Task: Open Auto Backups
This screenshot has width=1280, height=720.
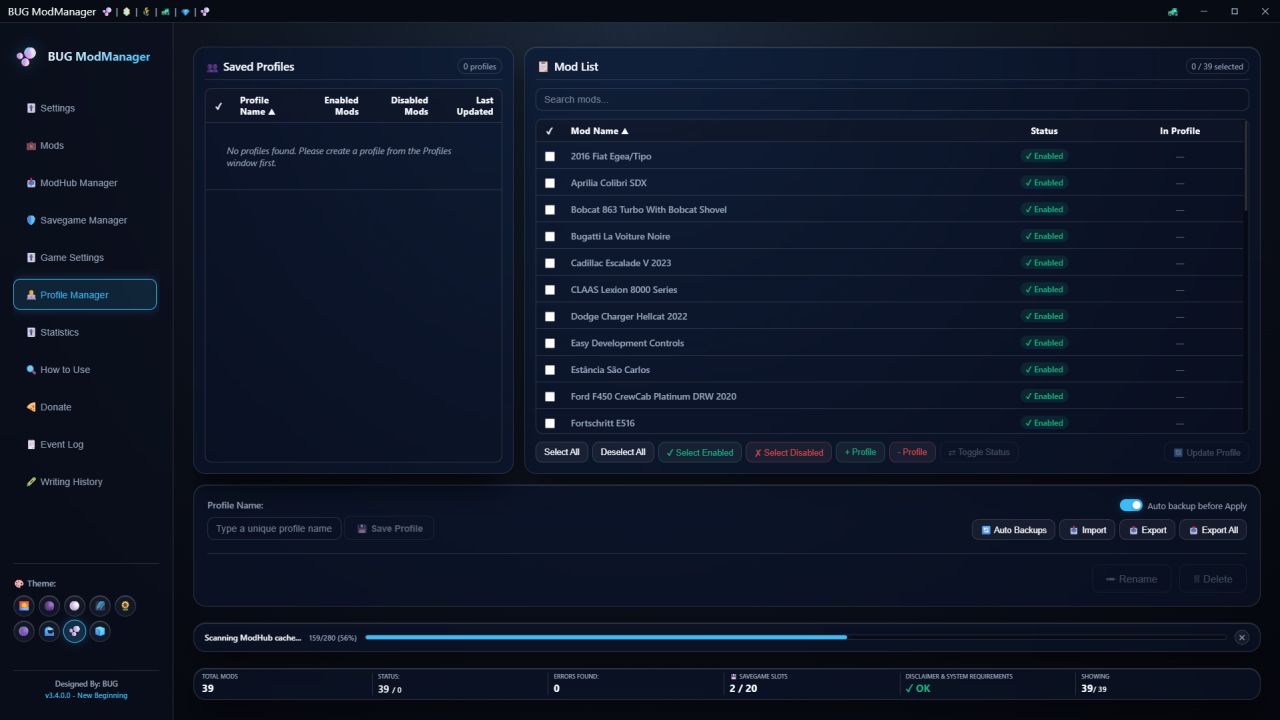Action: [x=1014, y=530]
